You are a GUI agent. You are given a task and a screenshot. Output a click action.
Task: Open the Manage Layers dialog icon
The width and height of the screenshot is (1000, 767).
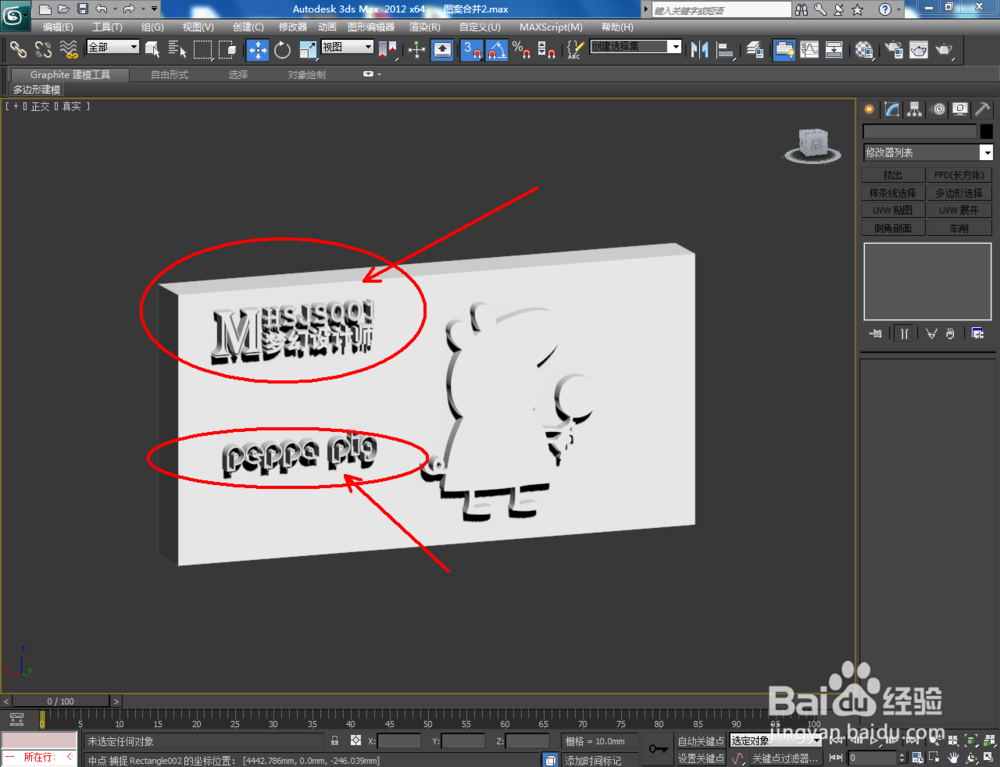pyautogui.click(x=754, y=49)
